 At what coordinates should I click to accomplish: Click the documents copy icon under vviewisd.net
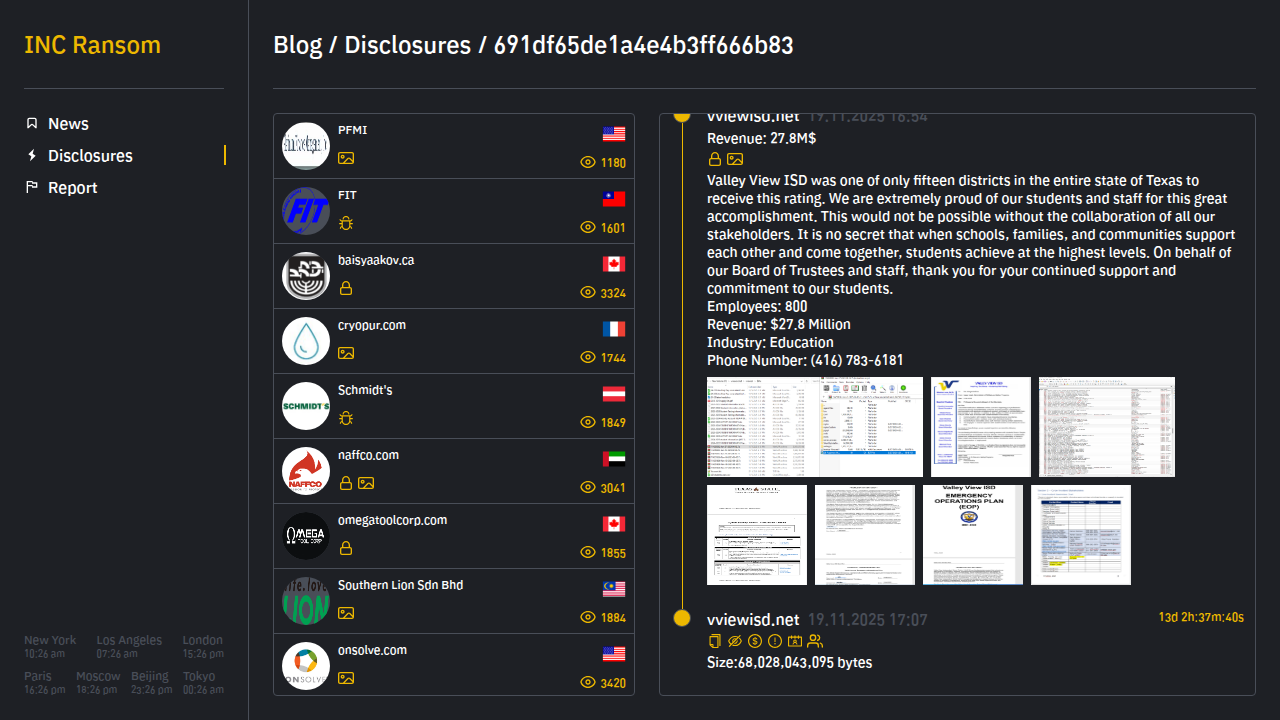(714, 641)
